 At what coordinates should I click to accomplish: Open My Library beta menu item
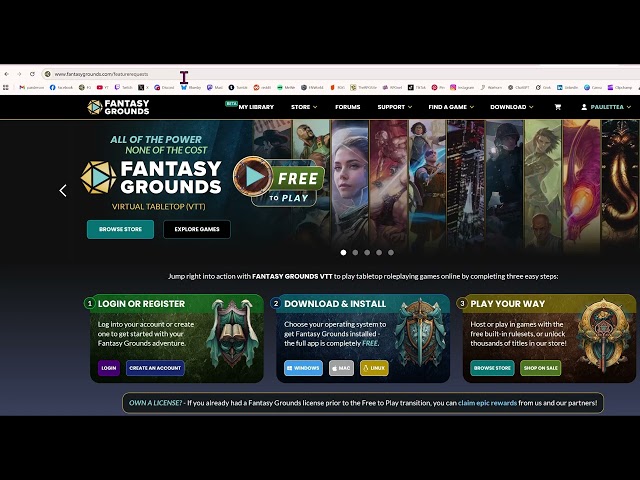(x=256, y=107)
